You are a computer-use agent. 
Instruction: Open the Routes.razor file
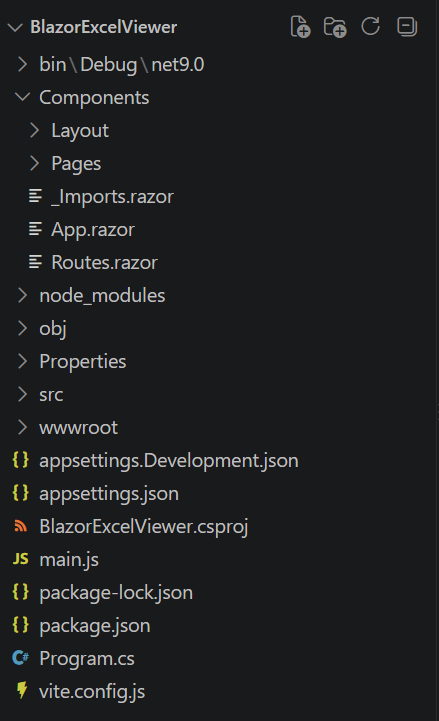(104, 263)
